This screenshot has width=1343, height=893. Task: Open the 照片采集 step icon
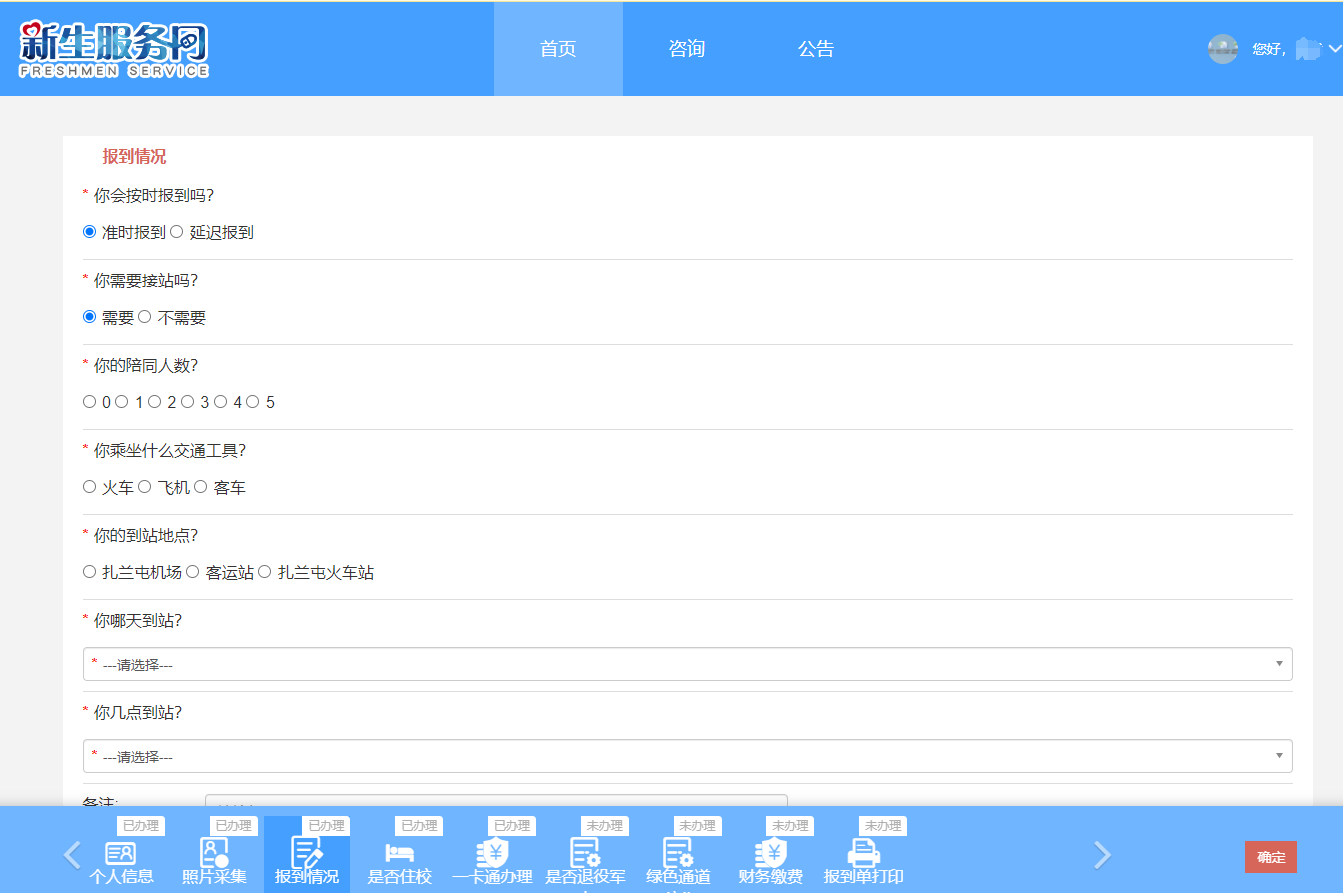point(214,853)
